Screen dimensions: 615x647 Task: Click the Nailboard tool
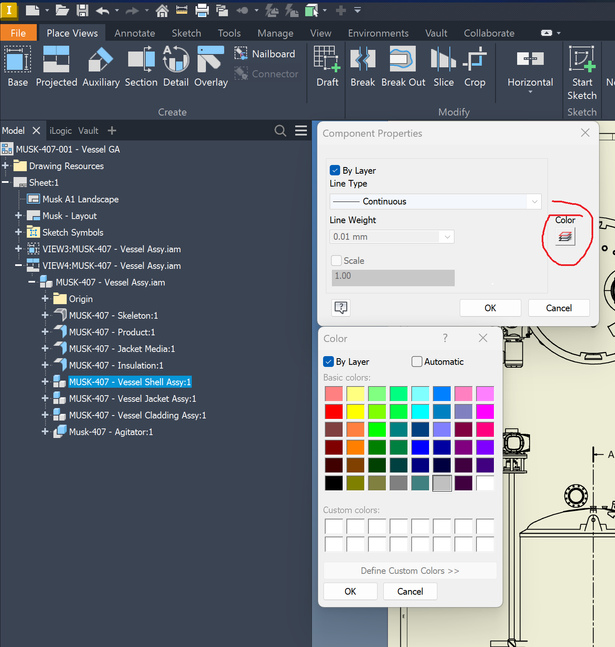tap(265, 54)
